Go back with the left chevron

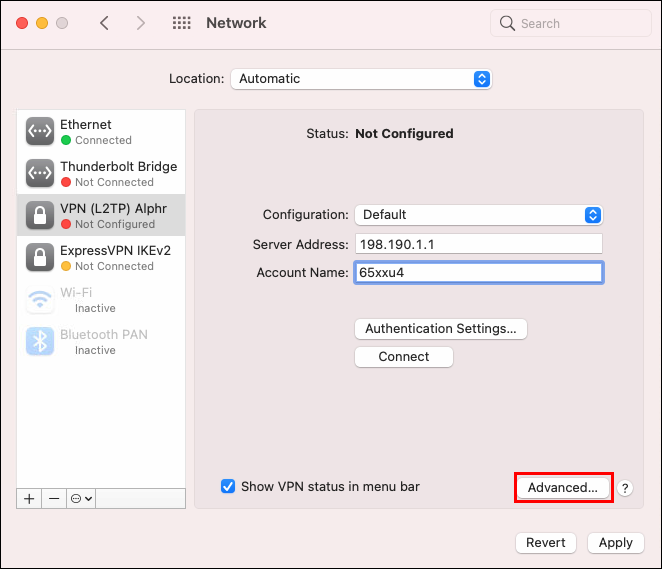[x=104, y=23]
